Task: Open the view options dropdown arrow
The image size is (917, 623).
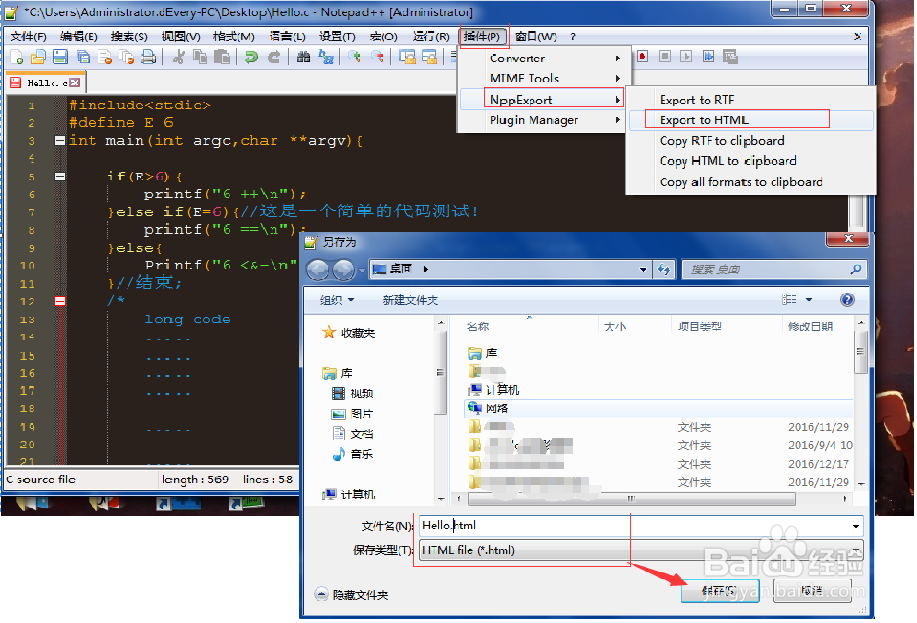Action: click(x=809, y=300)
